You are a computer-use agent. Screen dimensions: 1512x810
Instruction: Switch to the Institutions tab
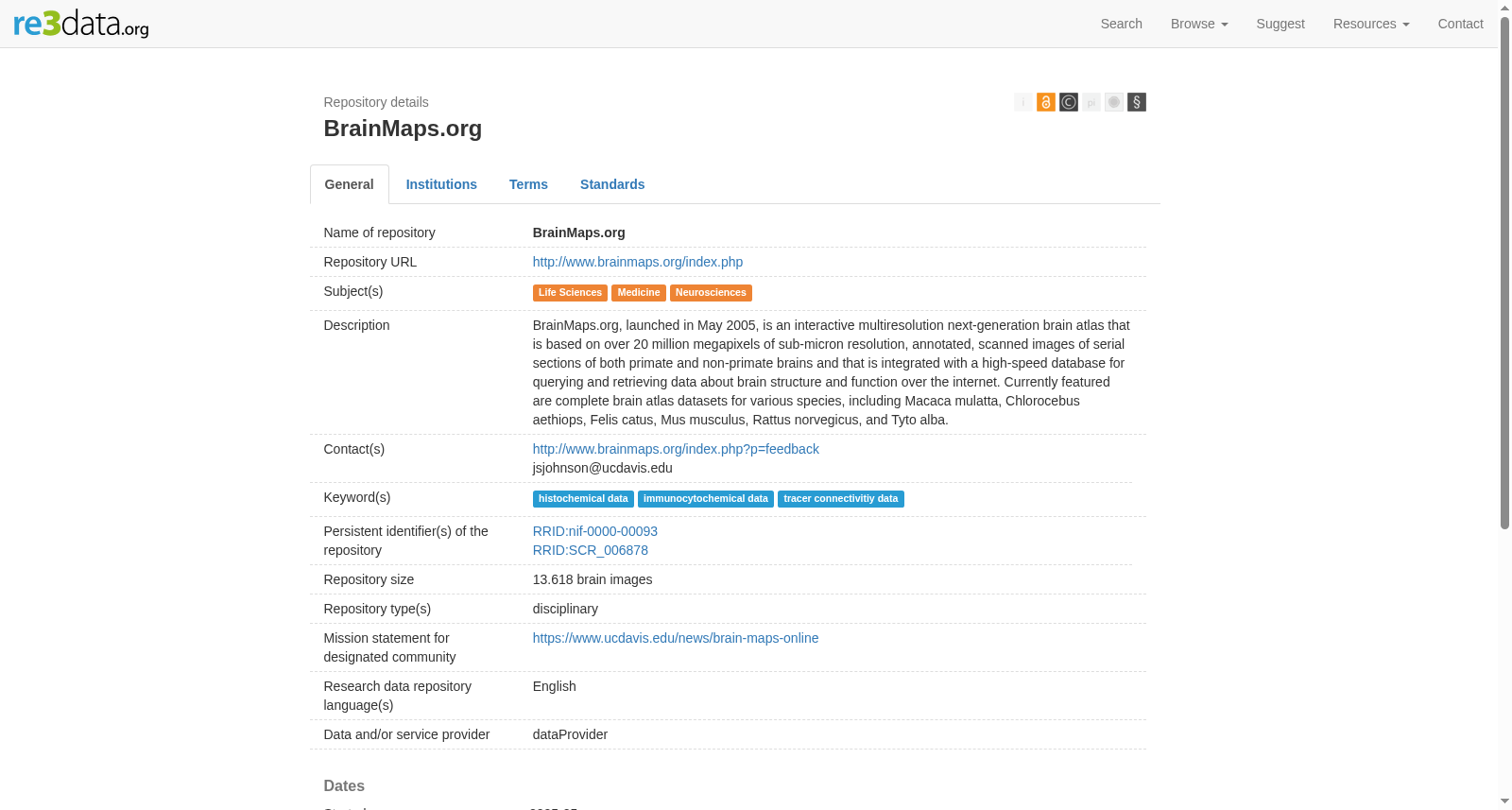441,184
